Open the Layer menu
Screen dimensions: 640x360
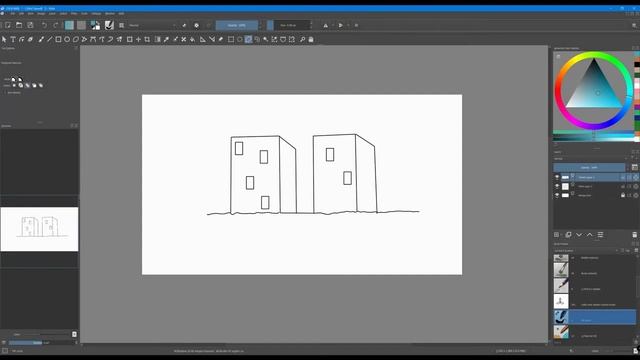tap(52, 13)
